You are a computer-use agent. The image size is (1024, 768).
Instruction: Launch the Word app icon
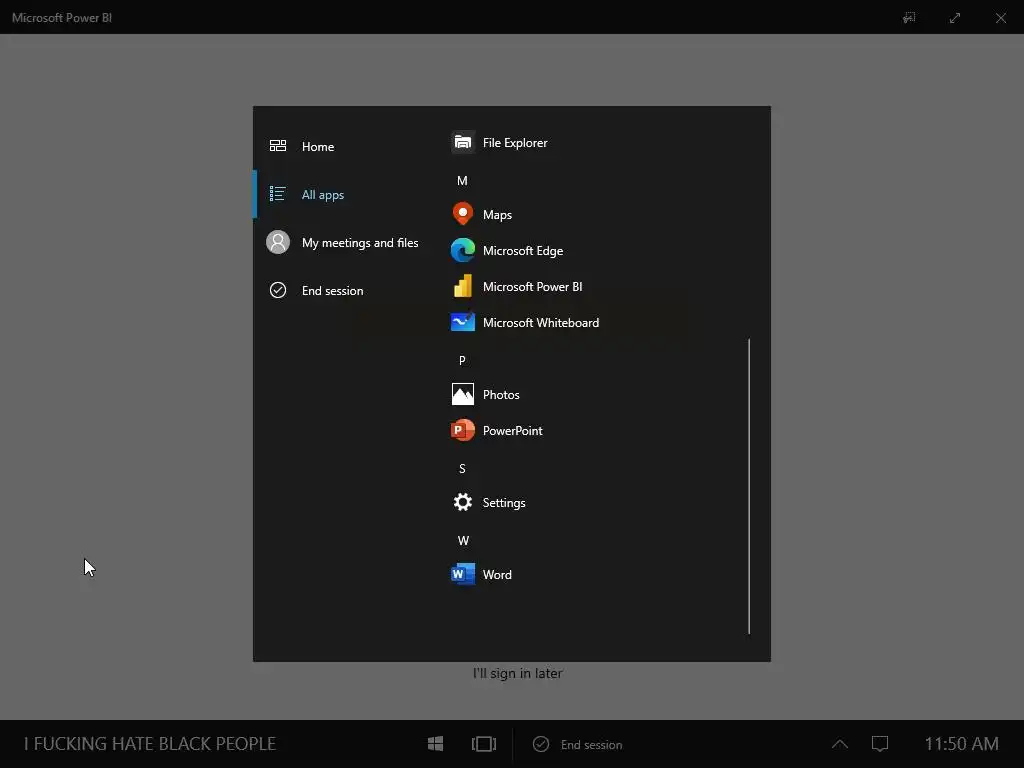462,574
